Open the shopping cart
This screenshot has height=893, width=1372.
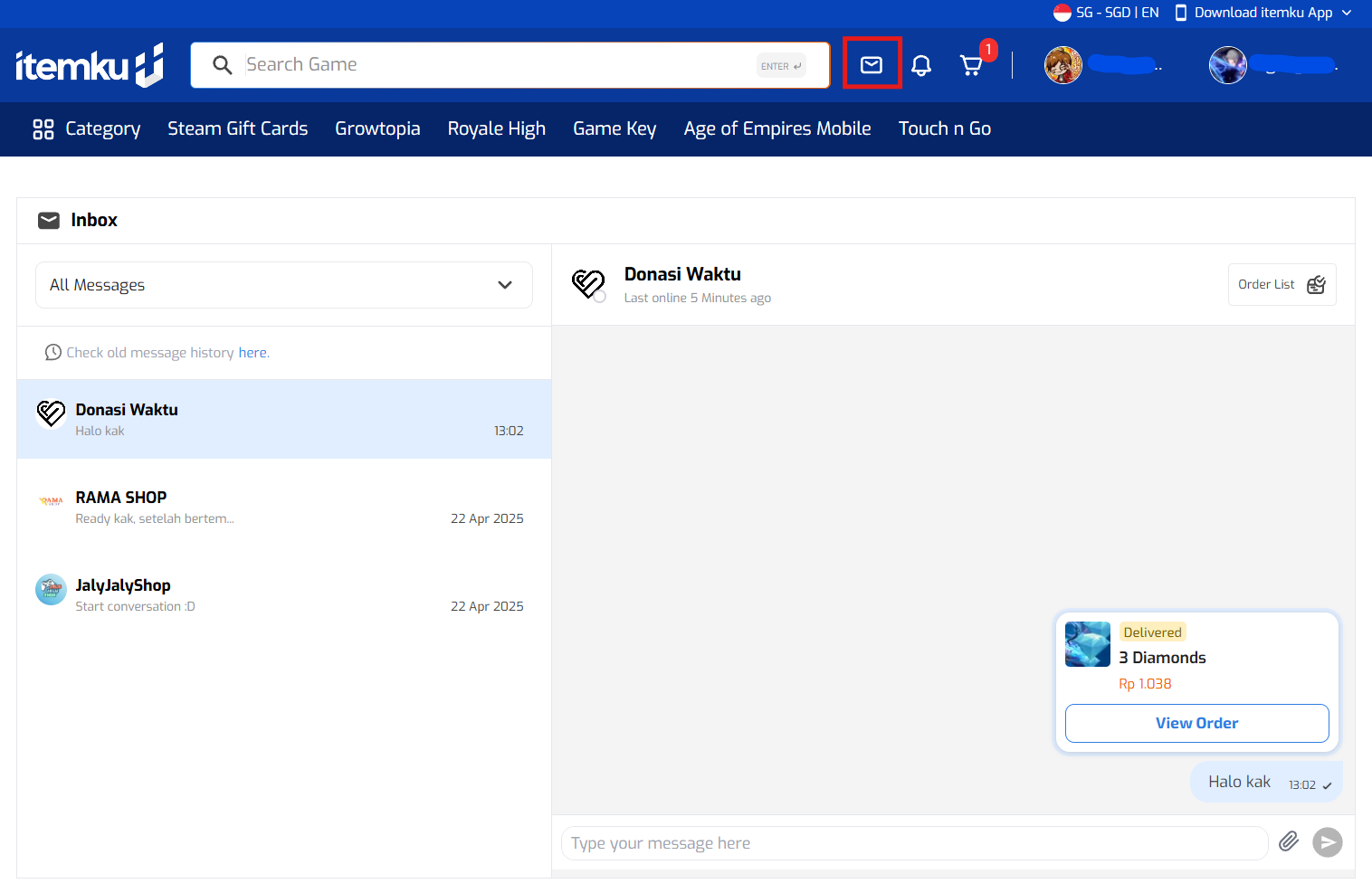coord(971,65)
